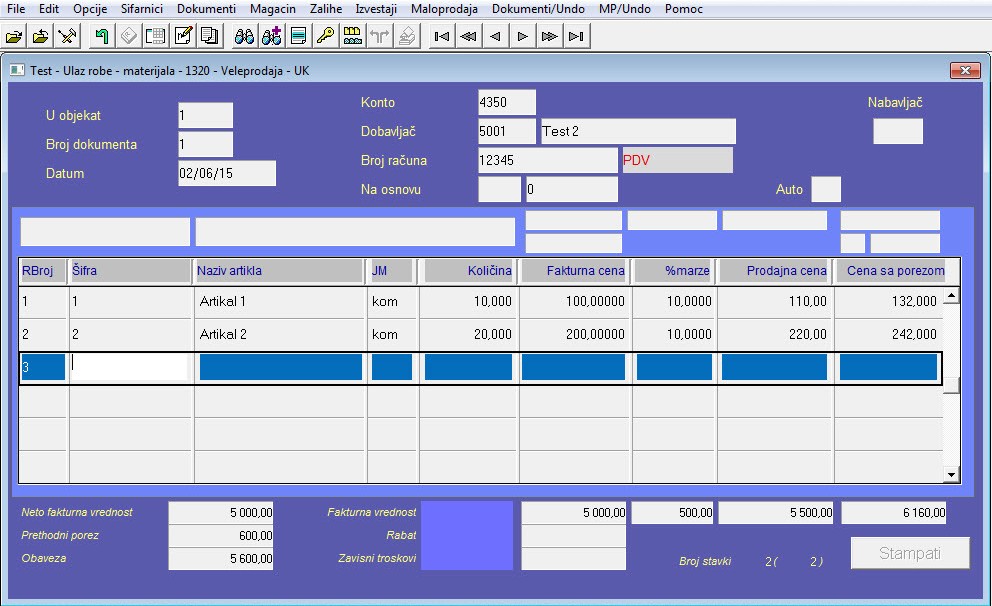Open the Dokumenti menu
Image resolution: width=992 pixels, height=606 pixels.
tap(206, 9)
